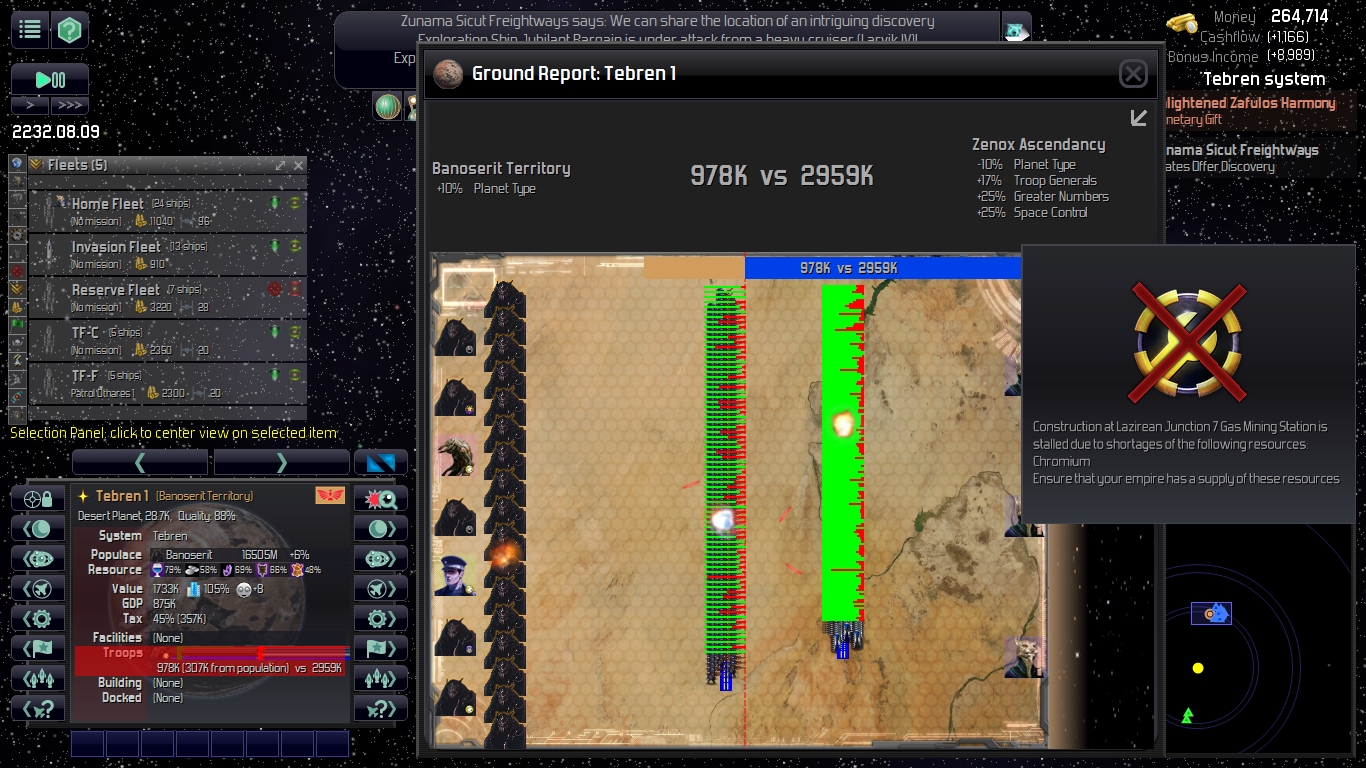This screenshot has height=768, width=1366.
Task: Select the green flag sidebar icon
Action: (x=16, y=324)
